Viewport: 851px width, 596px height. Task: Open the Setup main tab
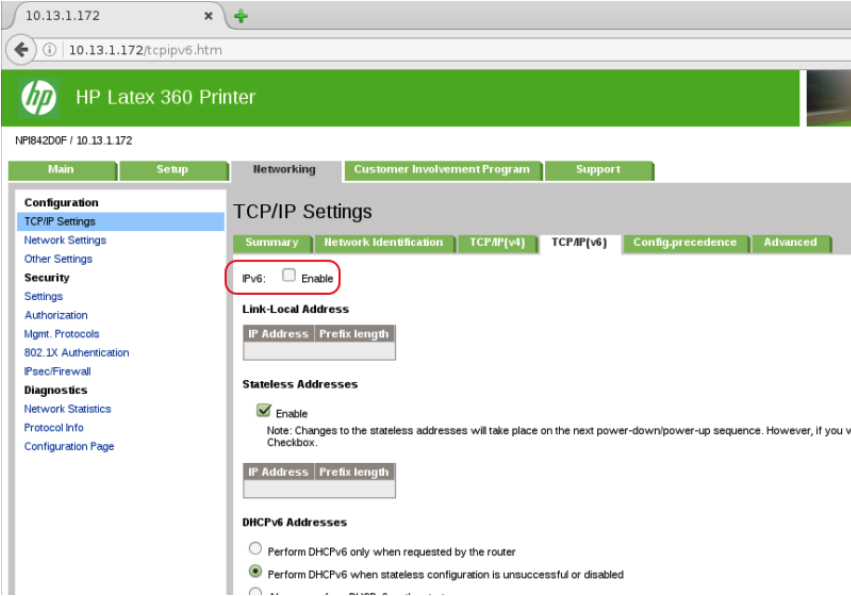[172, 170]
